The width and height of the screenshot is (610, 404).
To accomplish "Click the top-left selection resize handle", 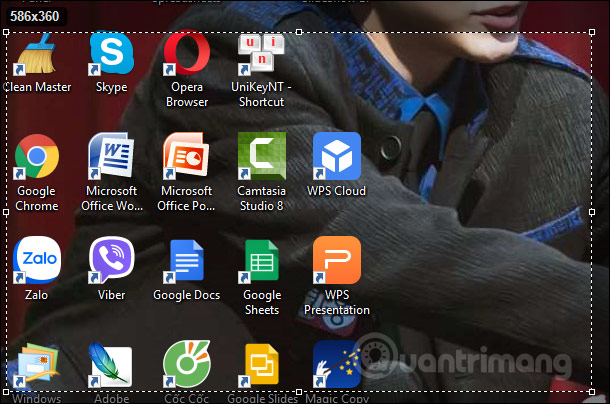I will pos(6,32).
